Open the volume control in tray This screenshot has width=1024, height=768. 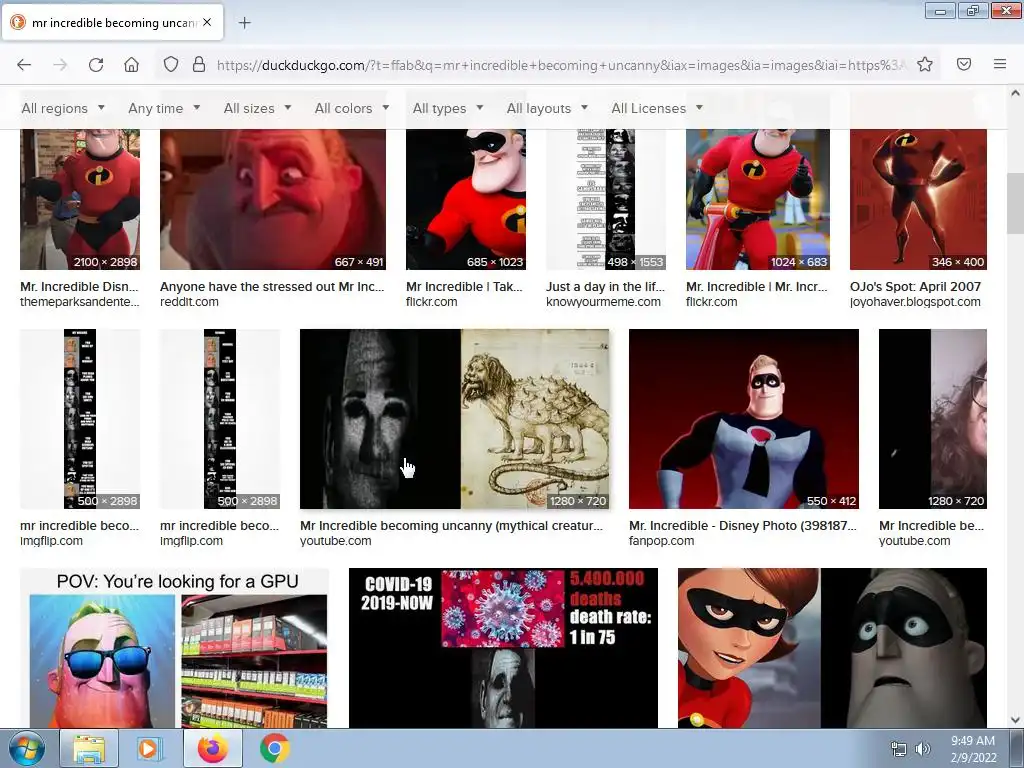[x=923, y=749]
